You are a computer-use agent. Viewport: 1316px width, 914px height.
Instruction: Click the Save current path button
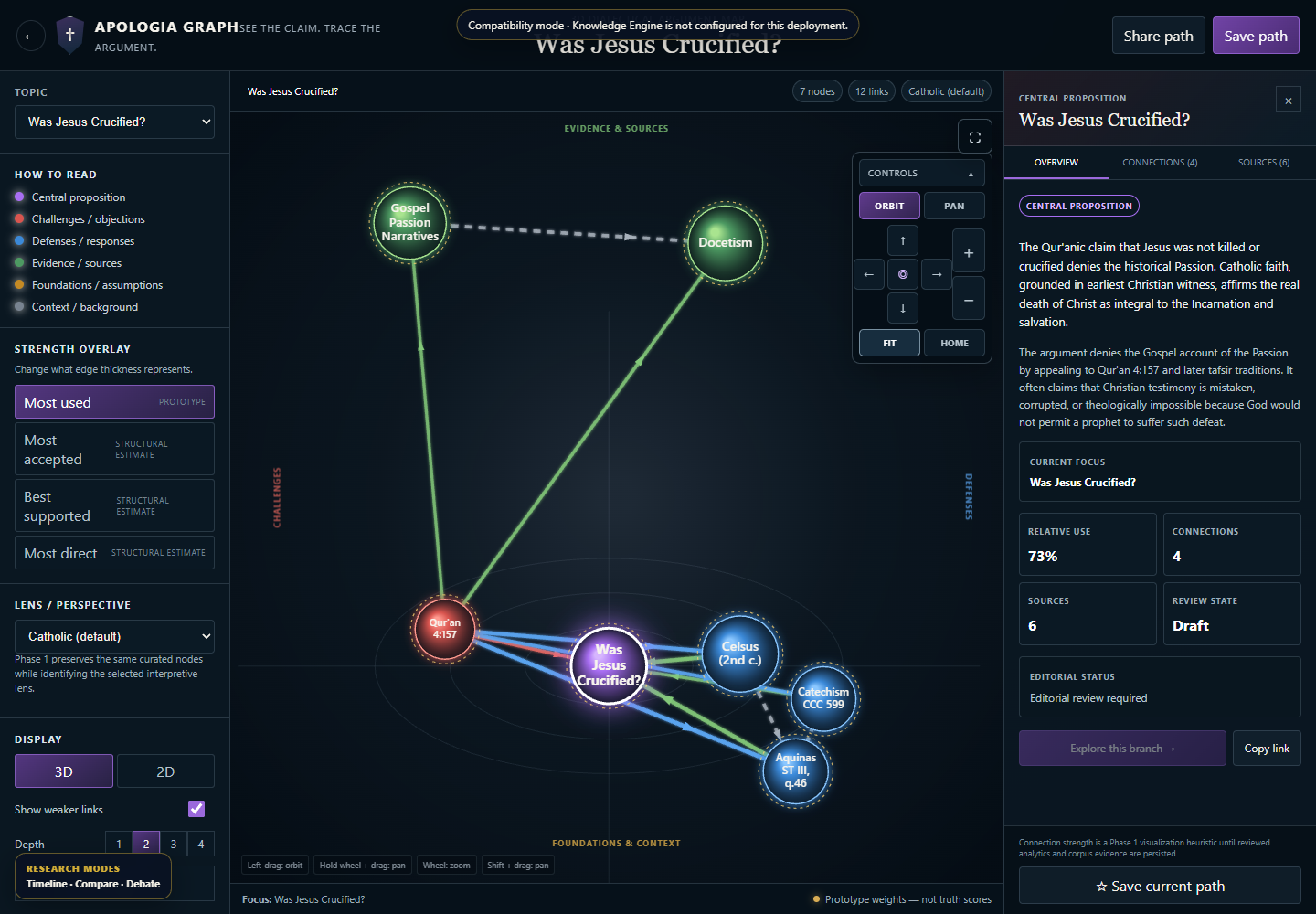pos(1160,886)
